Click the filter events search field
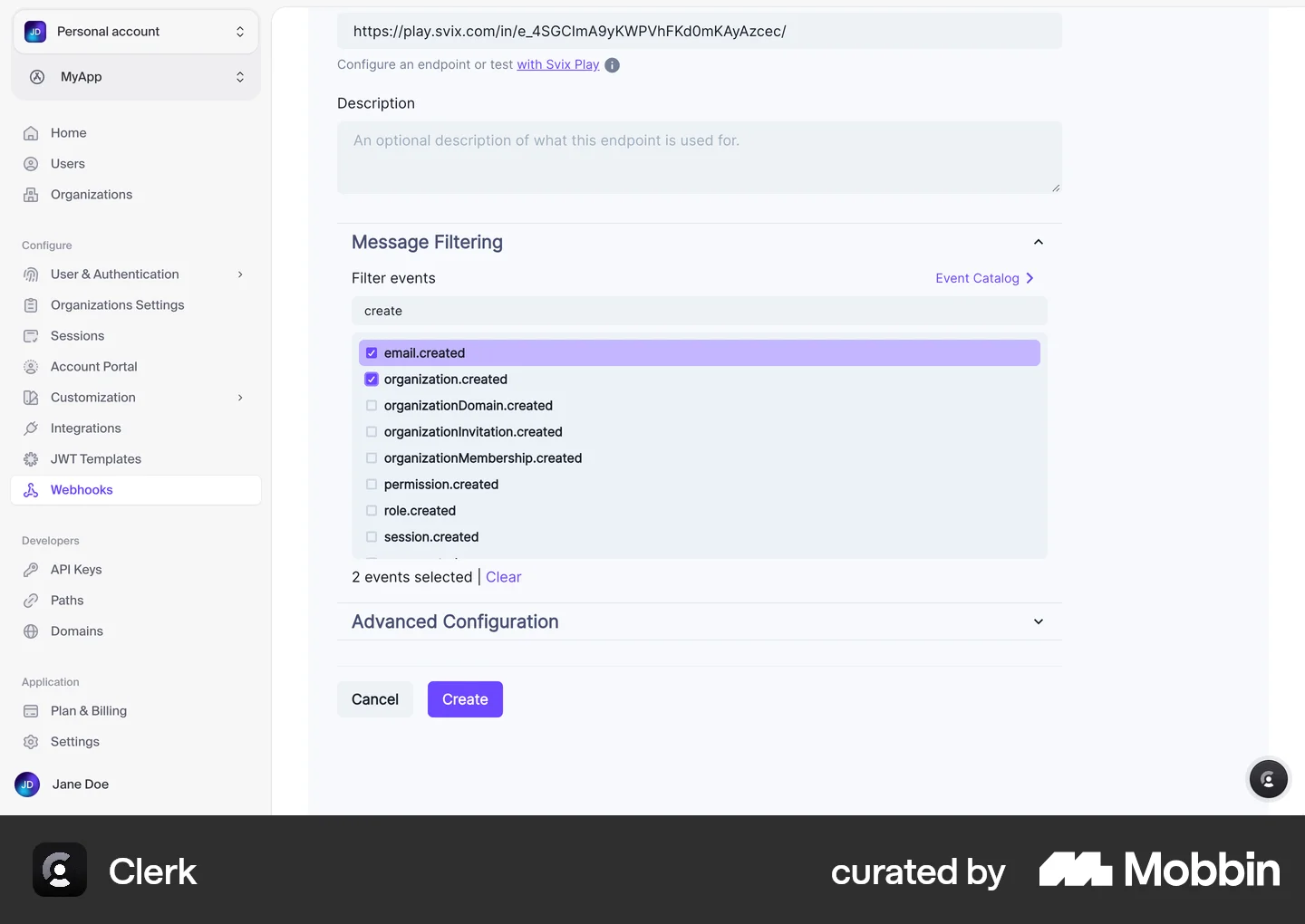Image resolution: width=1305 pixels, height=924 pixels. [700, 311]
